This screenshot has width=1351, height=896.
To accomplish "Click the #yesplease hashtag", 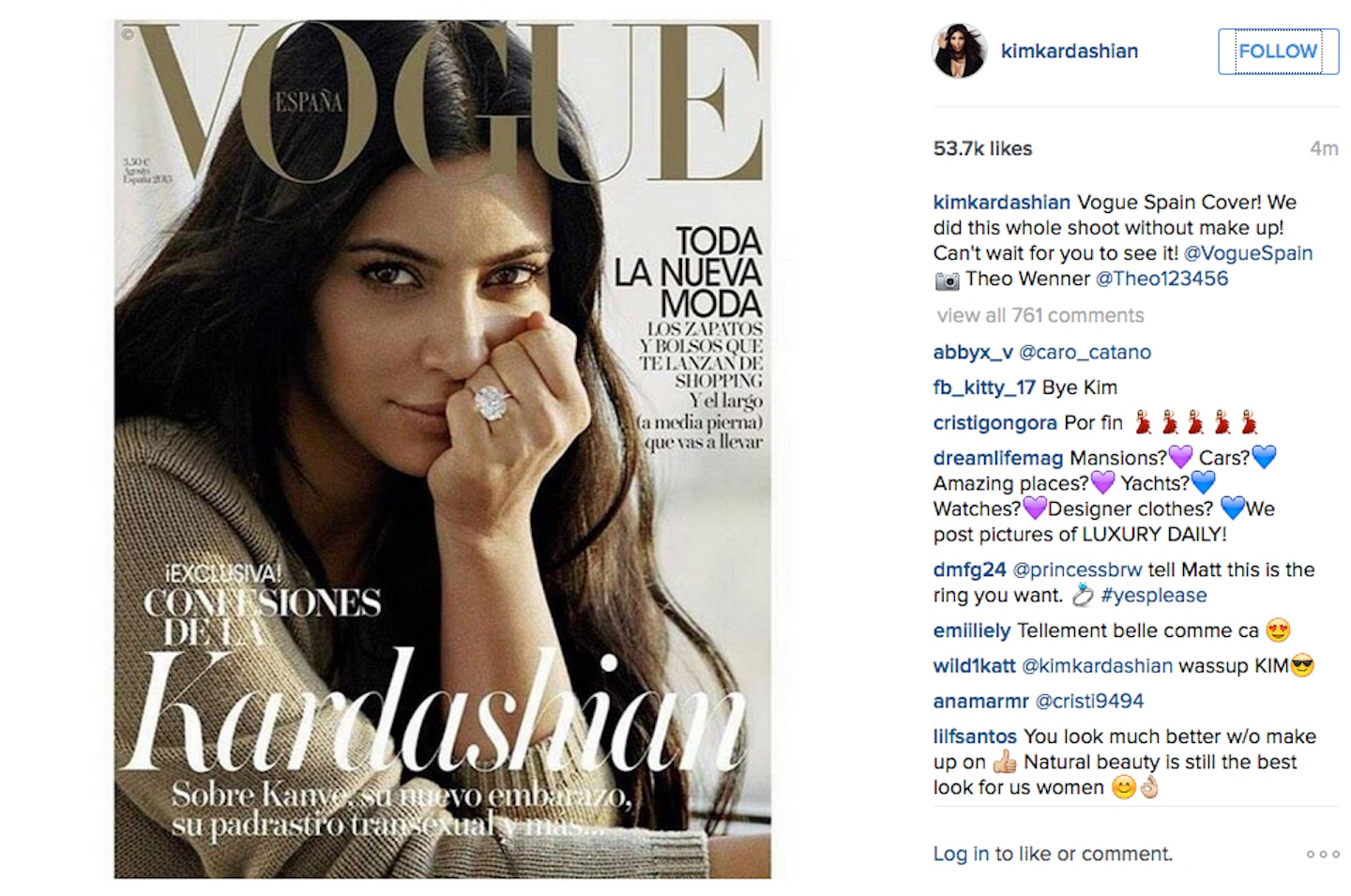I will (1153, 595).
